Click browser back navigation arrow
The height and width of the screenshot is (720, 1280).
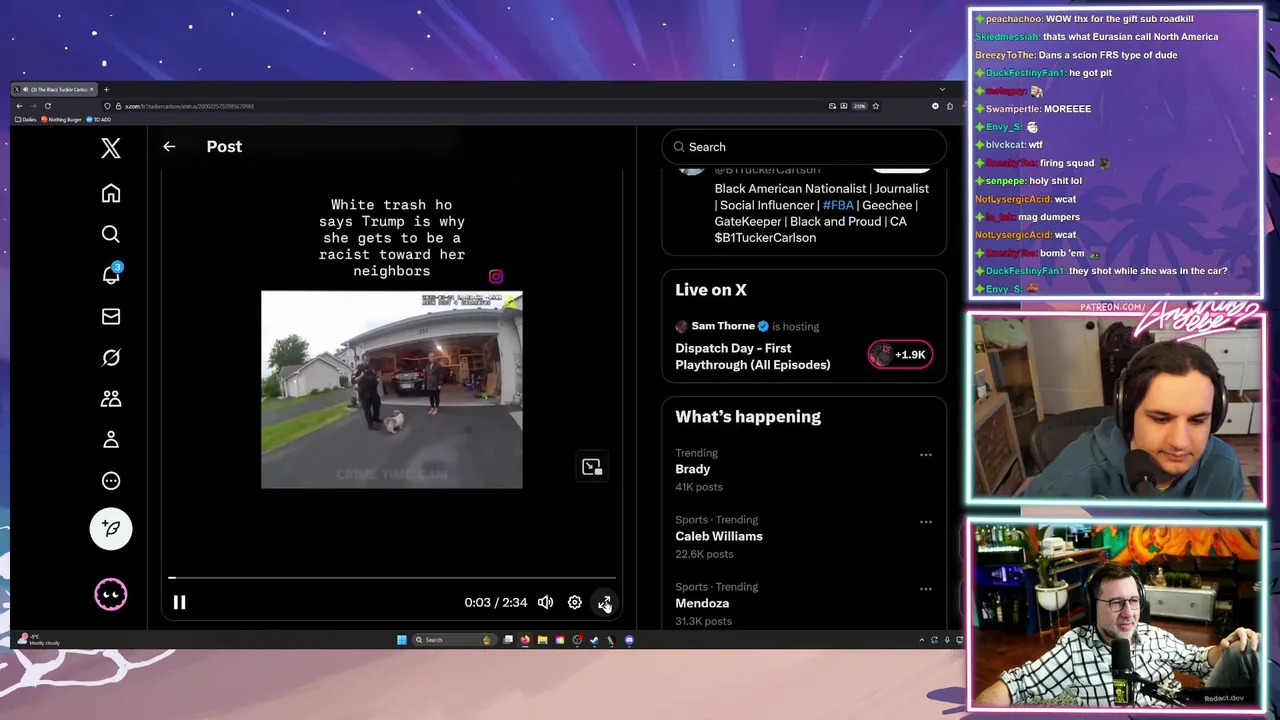(19, 106)
